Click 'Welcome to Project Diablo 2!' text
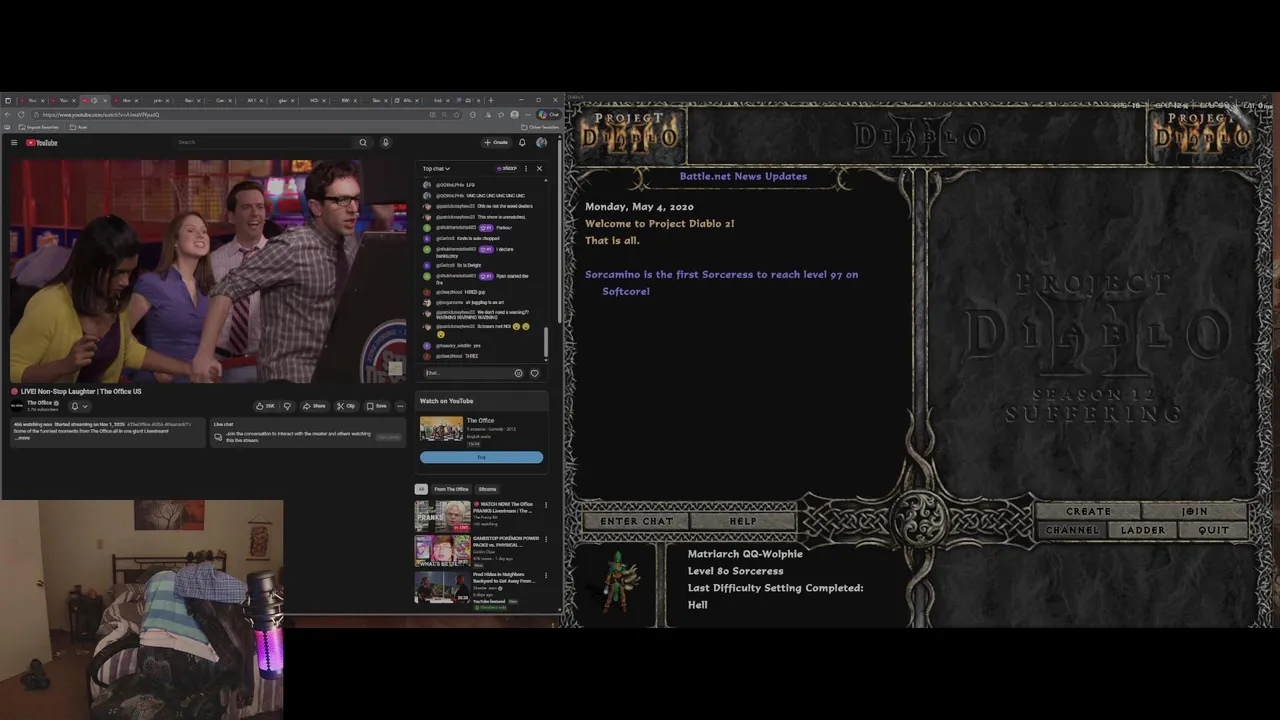 point(660,224)
